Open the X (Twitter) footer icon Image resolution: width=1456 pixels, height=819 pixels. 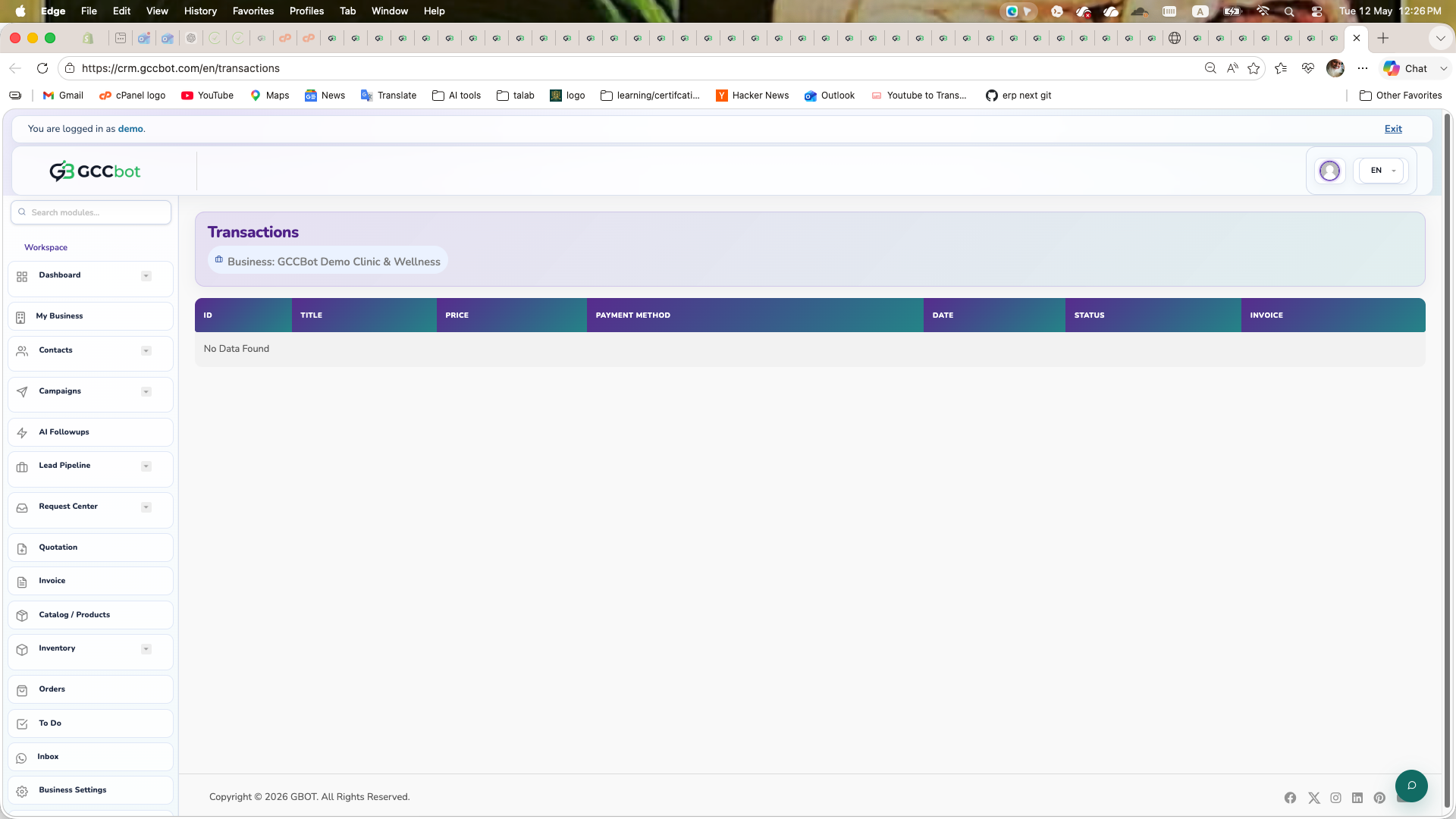click(1314, 798)
